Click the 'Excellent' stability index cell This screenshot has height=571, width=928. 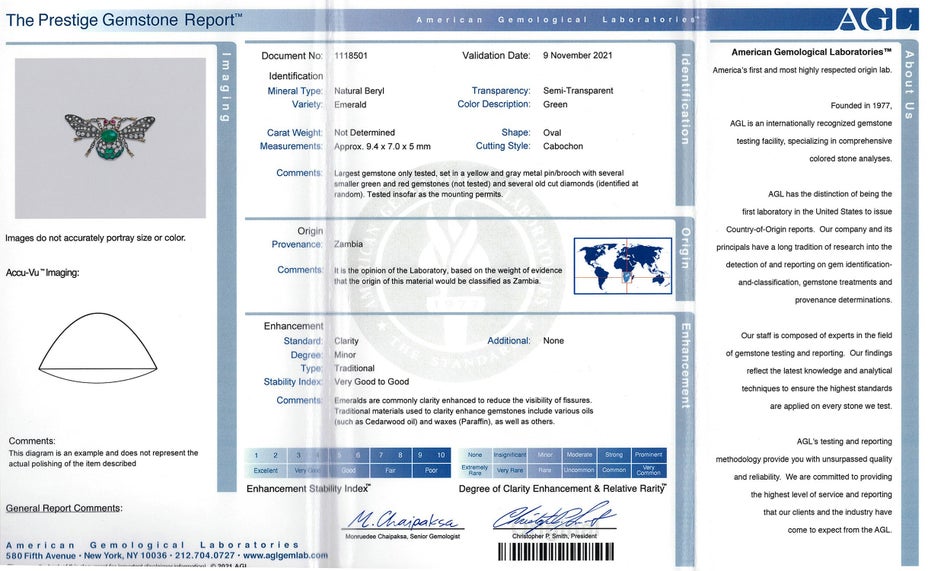[x=265, y=470]
